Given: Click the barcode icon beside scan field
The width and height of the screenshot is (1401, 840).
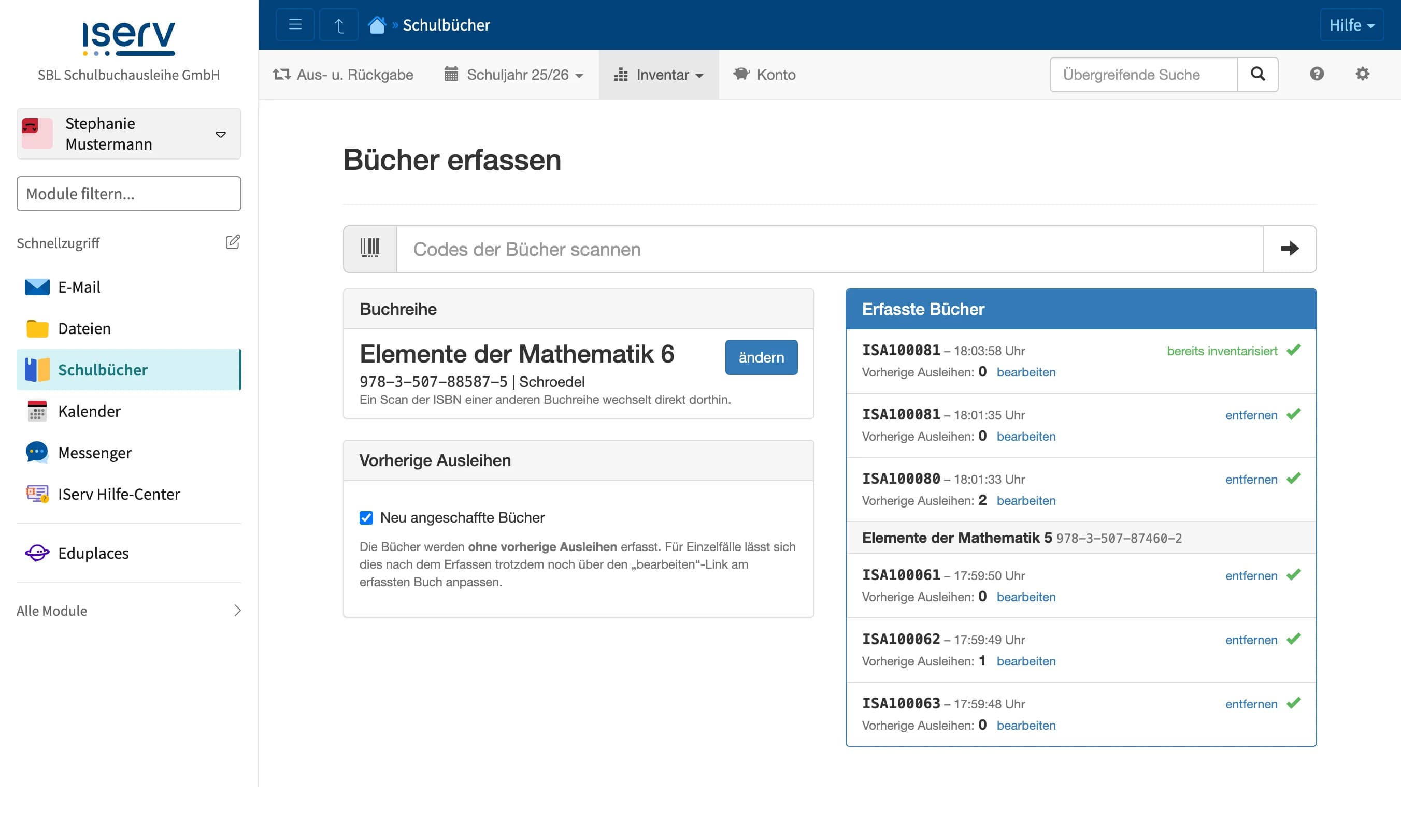Looking at the screenshot, I should (x=370, y=249).
